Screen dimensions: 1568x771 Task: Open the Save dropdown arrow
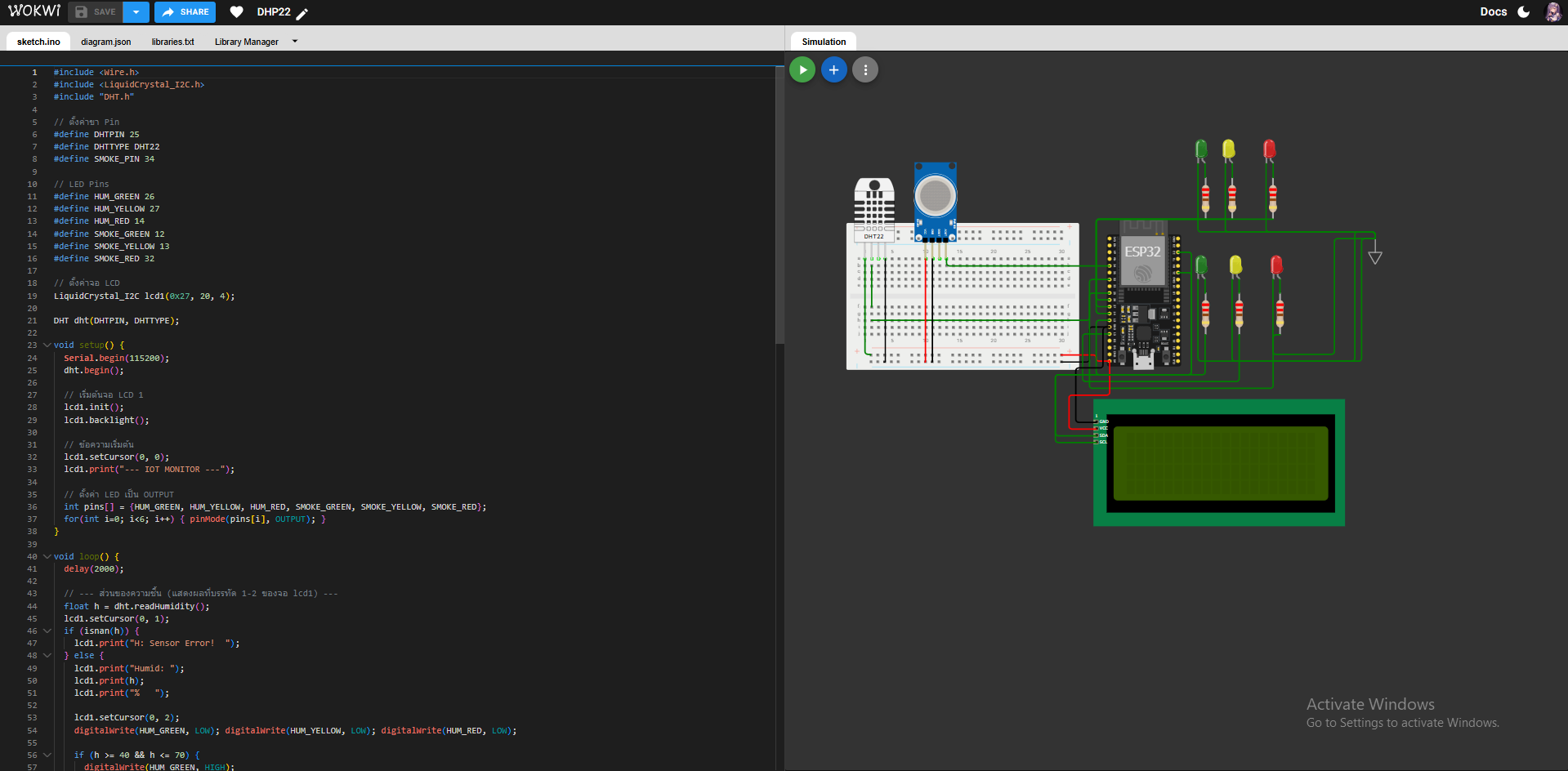(136, 12)
